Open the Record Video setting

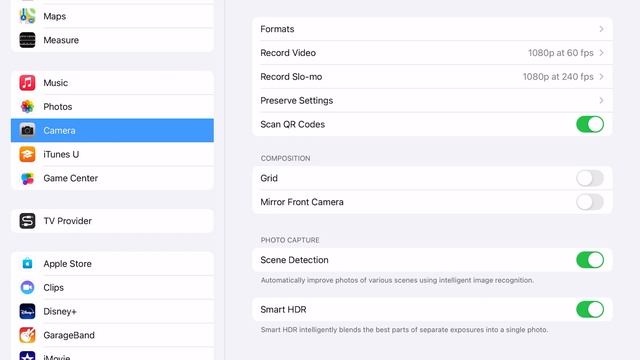point(432,53)
